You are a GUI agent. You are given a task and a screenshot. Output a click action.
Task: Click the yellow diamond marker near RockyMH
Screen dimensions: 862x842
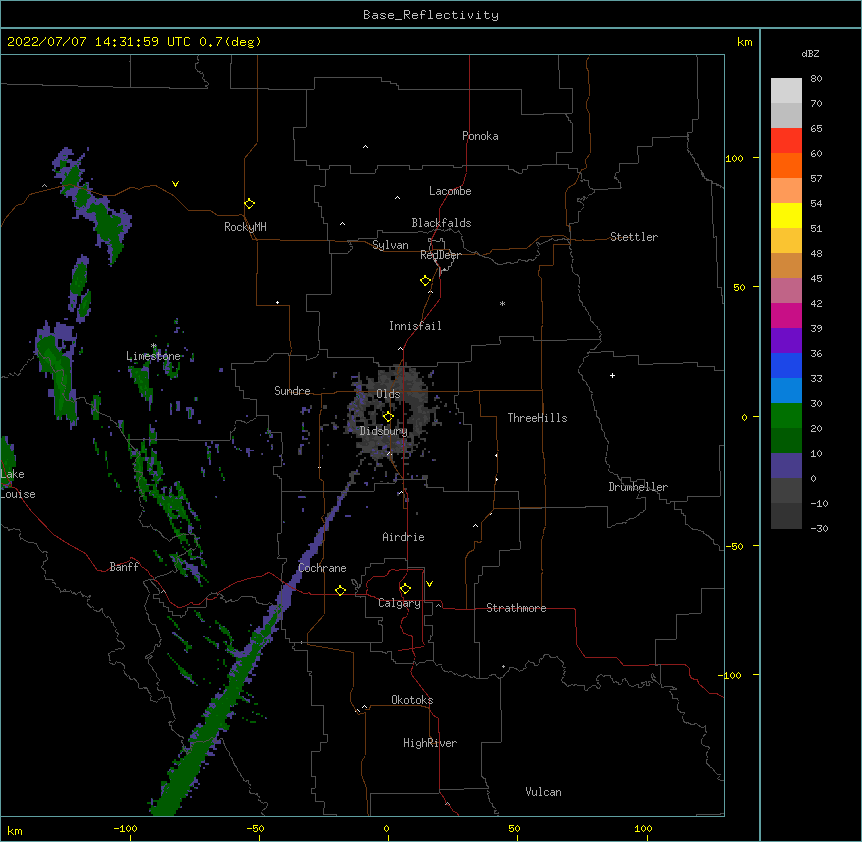tap(249, 204)
